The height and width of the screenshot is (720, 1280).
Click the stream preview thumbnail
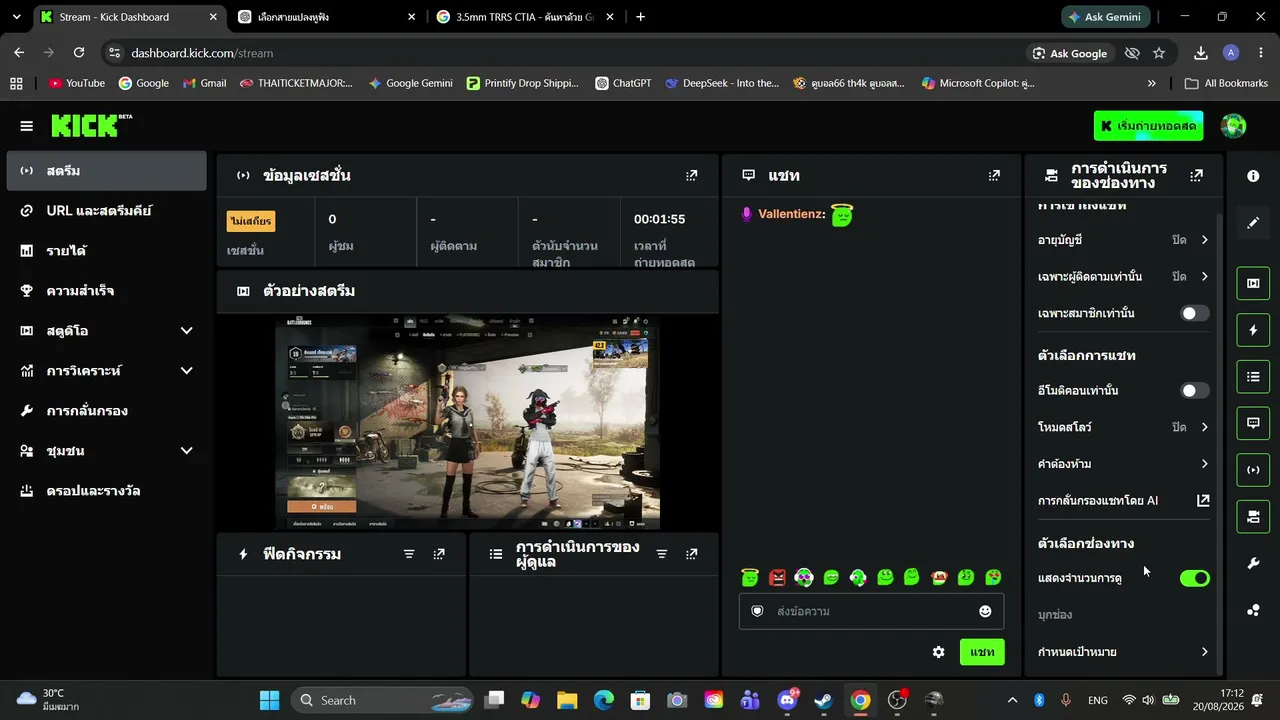coord(468,423)
